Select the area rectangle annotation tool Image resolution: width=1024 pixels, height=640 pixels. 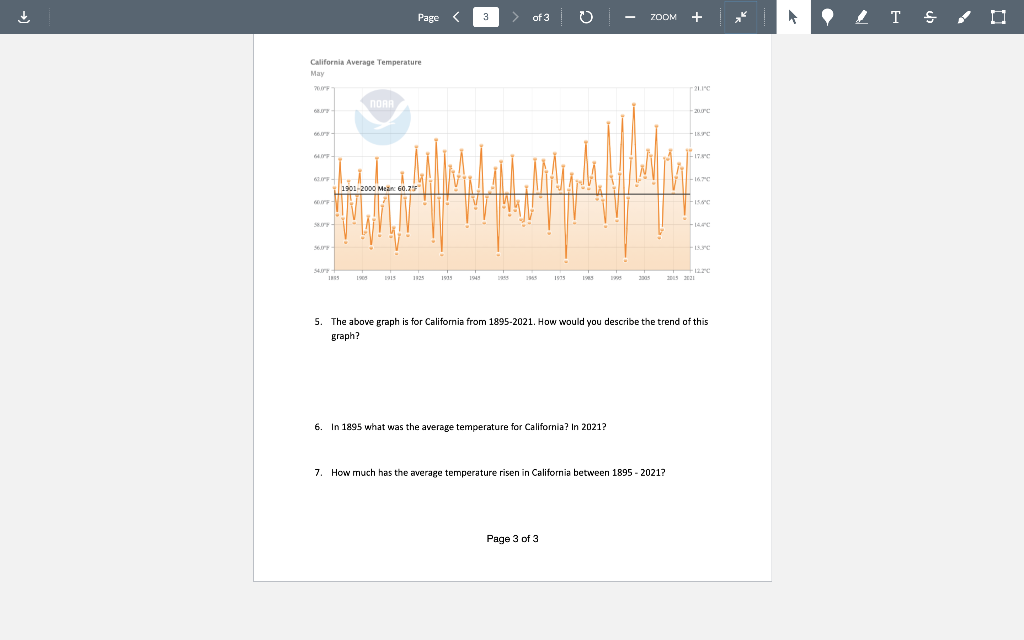[998, 17]
